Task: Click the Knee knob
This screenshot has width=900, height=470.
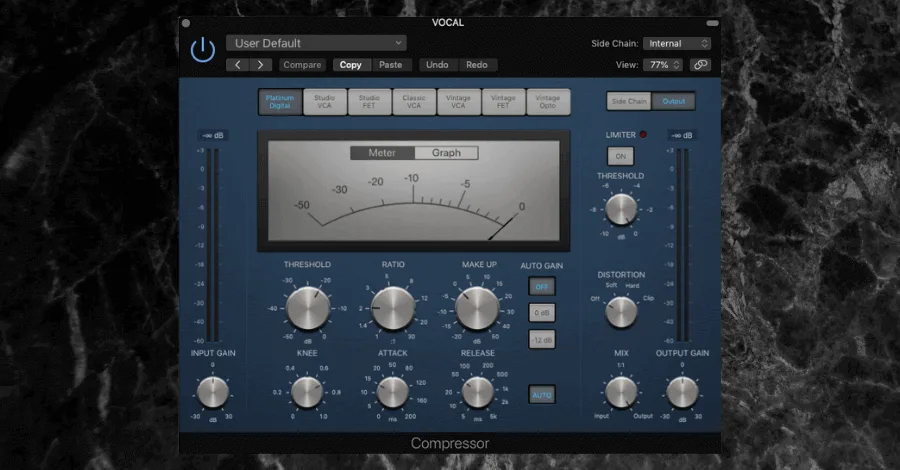Action: click(x=307, y=392)
